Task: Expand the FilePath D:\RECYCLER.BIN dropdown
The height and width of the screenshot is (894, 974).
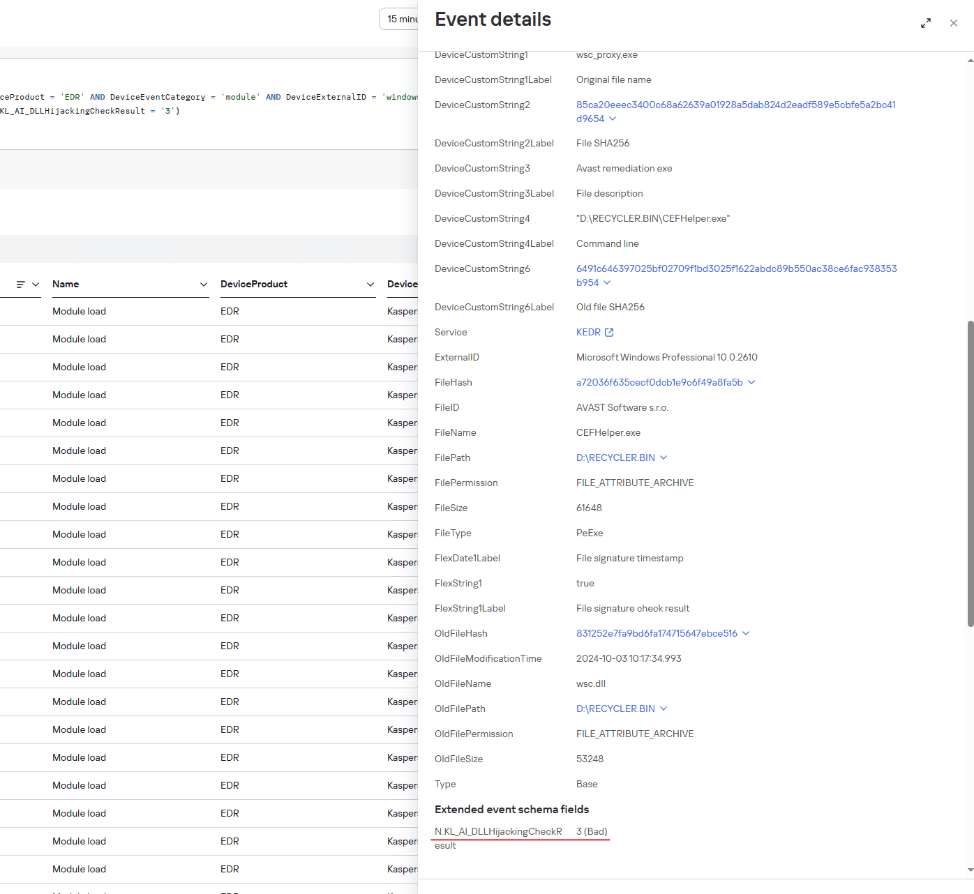Action: click(x=663, y=458)
